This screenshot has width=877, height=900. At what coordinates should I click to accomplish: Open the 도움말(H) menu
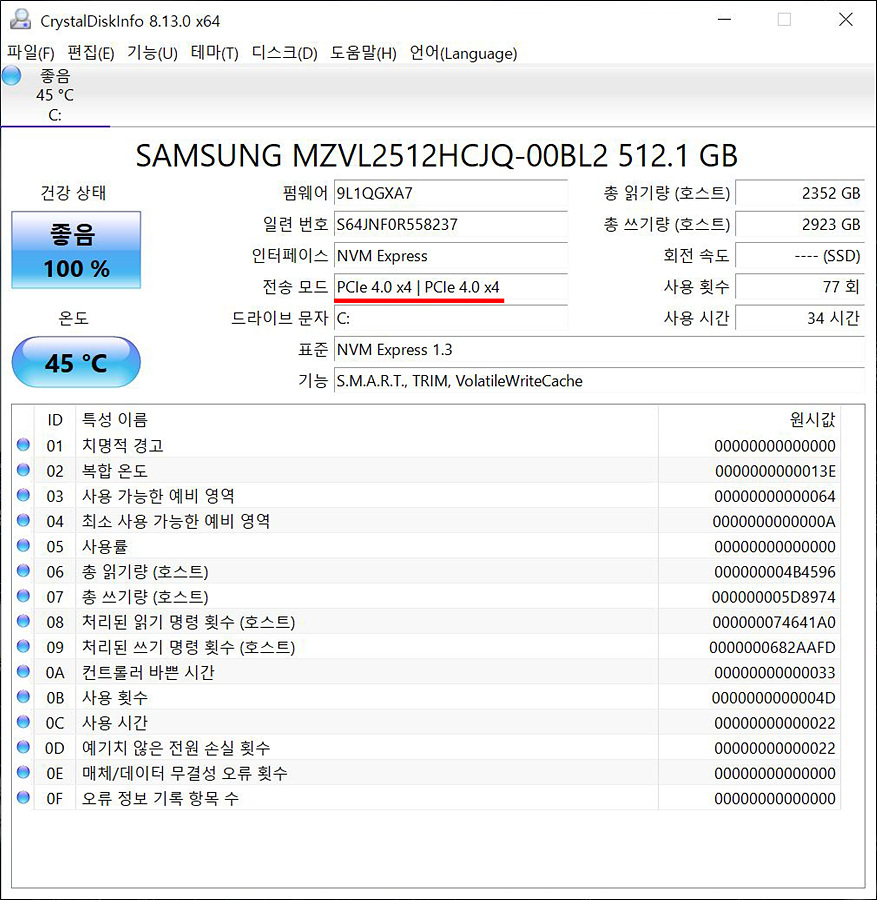tap(363, 53)
